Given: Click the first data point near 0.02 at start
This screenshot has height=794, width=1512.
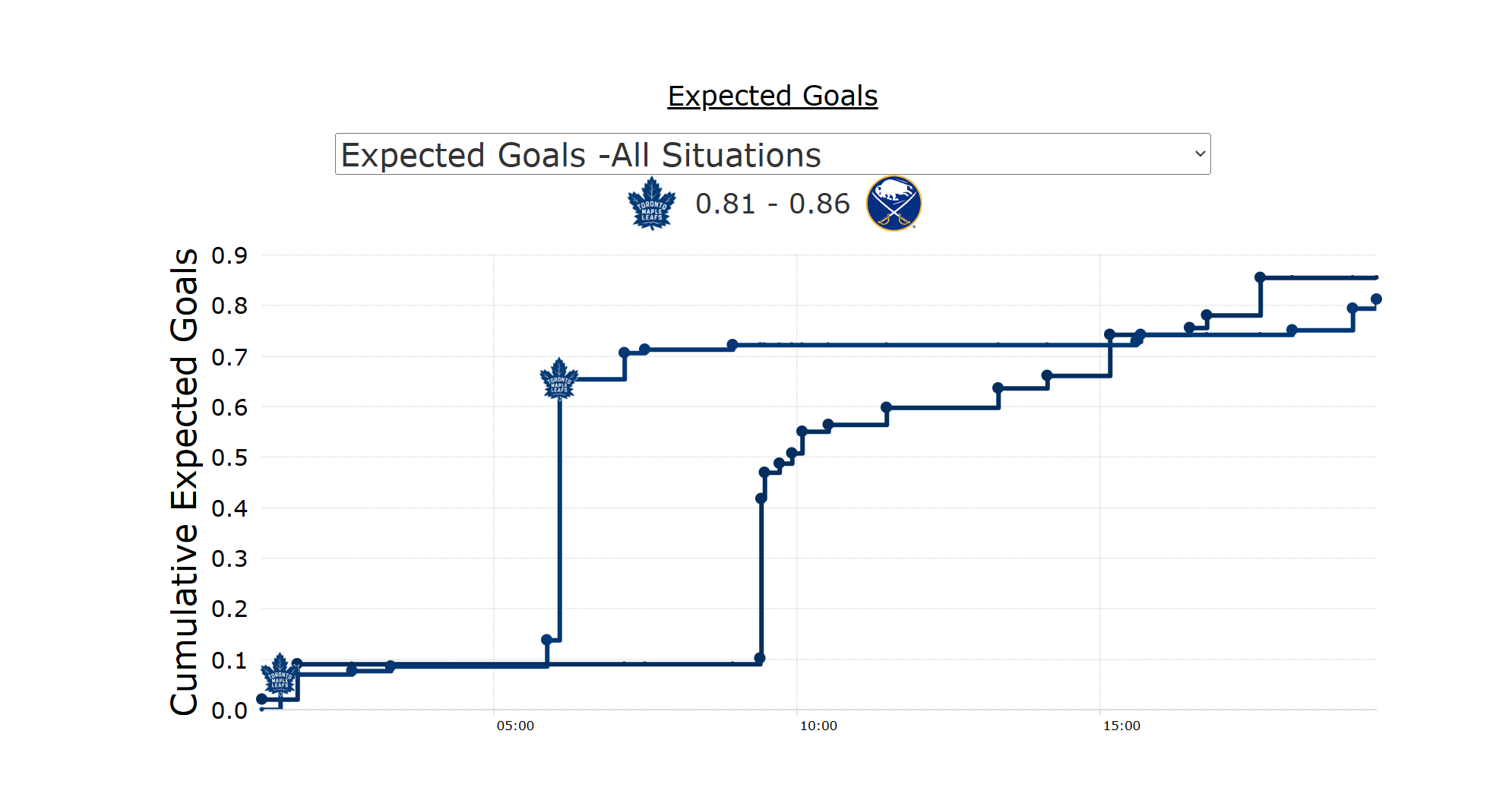Looking at the screenshot, I should [262, 699].
